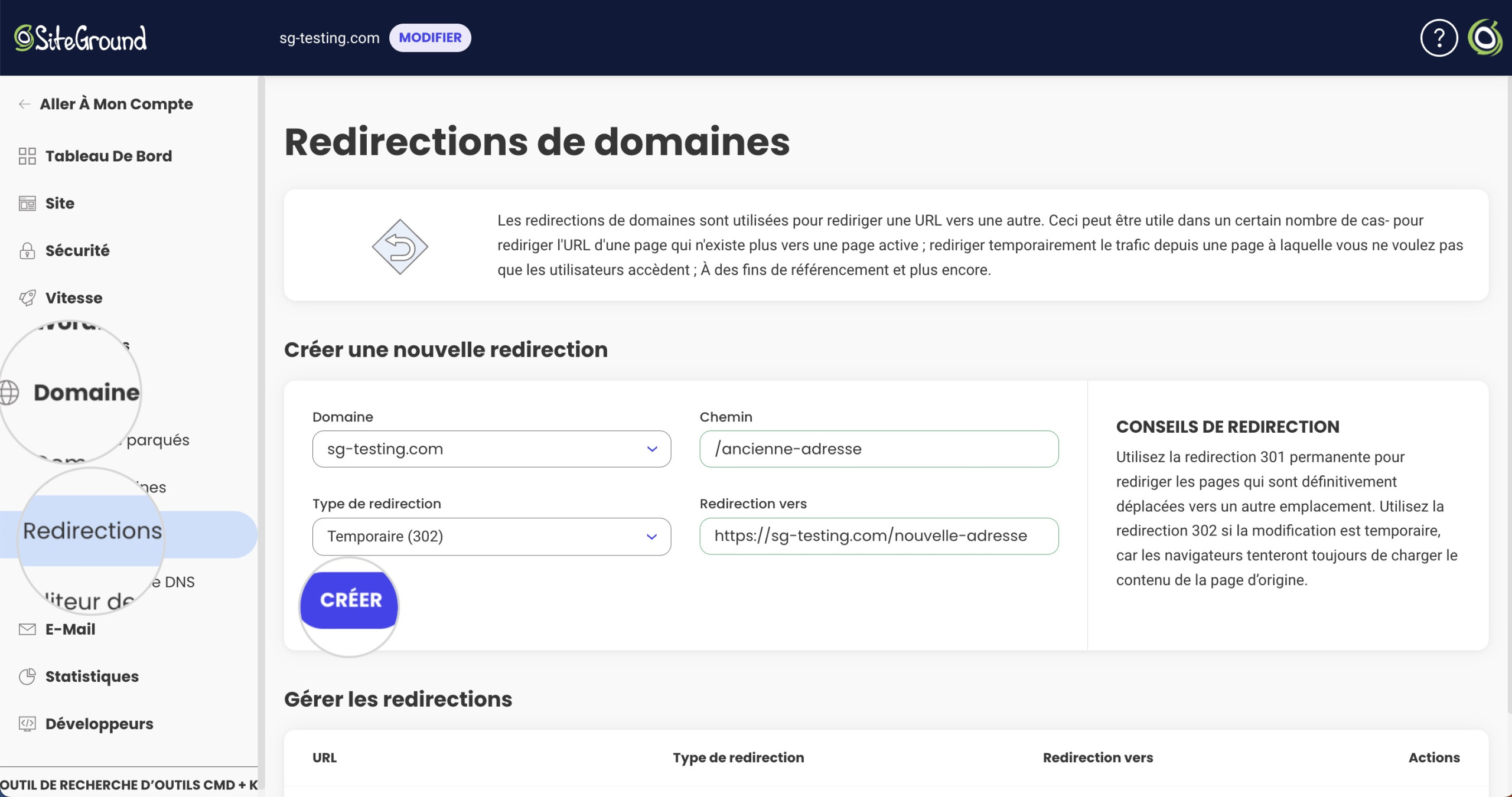Open the Statistiques menu section
This screenshot has height=797, width=1512.
(x=92, y=677)
